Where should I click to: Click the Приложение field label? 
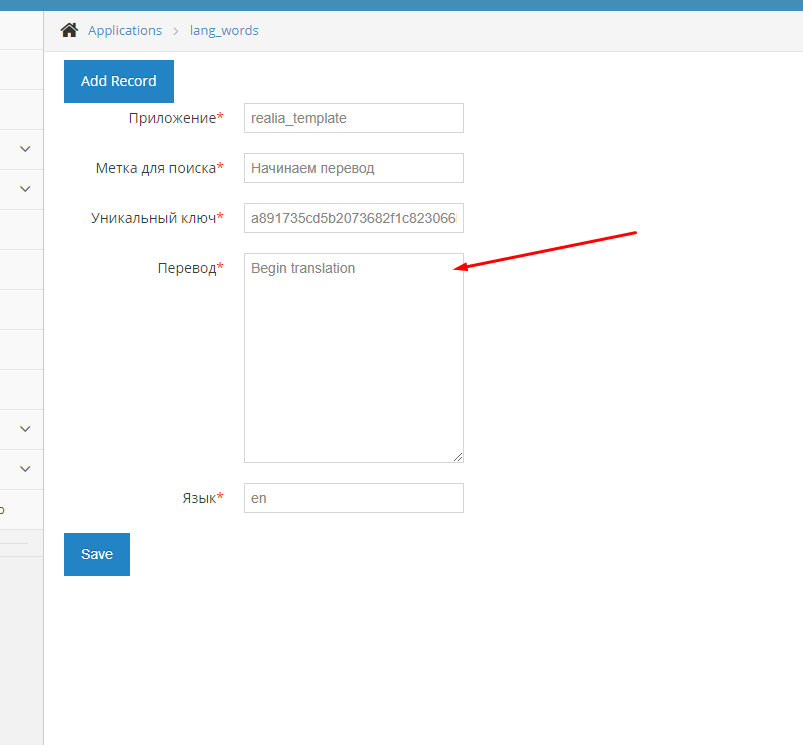point(172,118)
